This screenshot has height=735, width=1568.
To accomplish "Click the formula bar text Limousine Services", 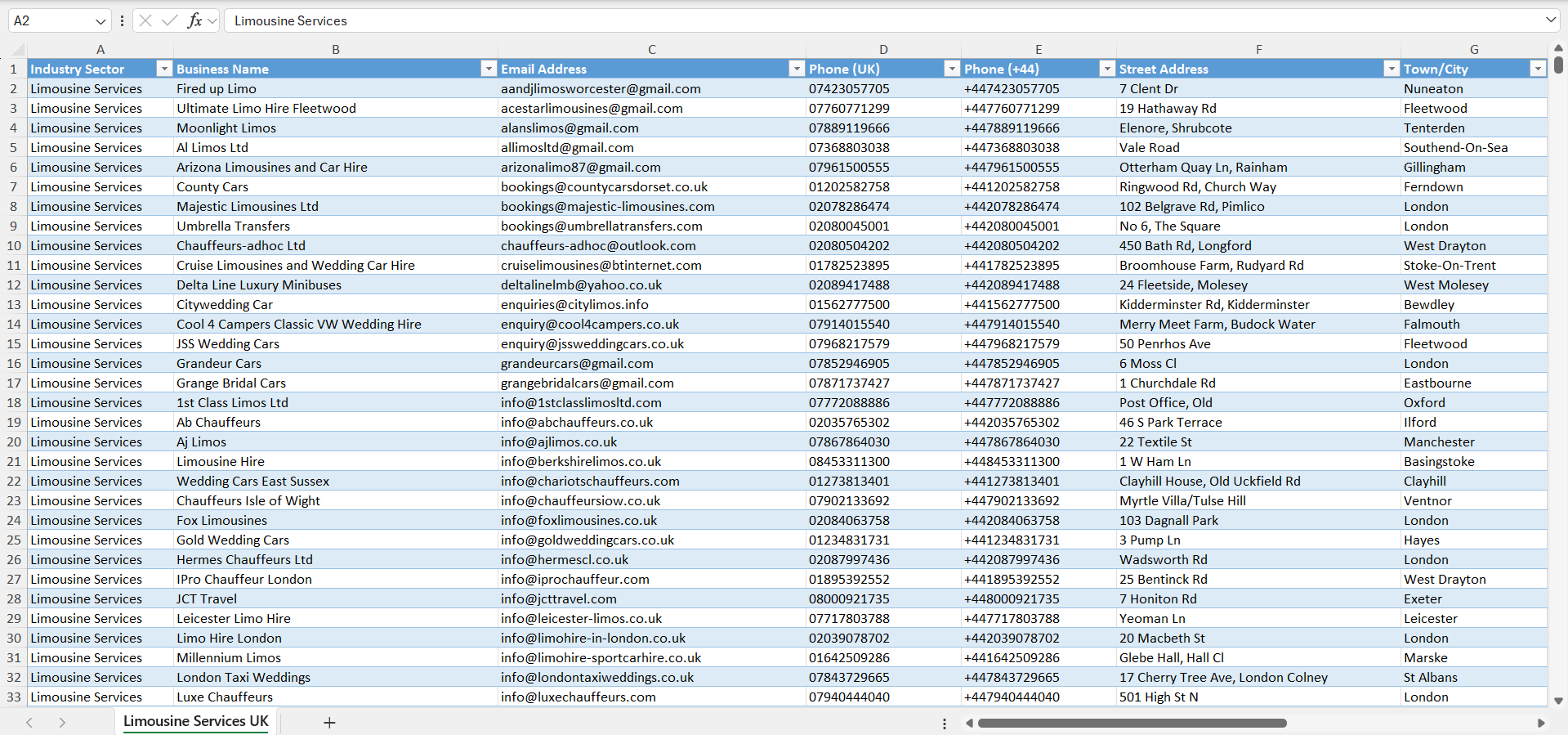I will click(290, 20).
